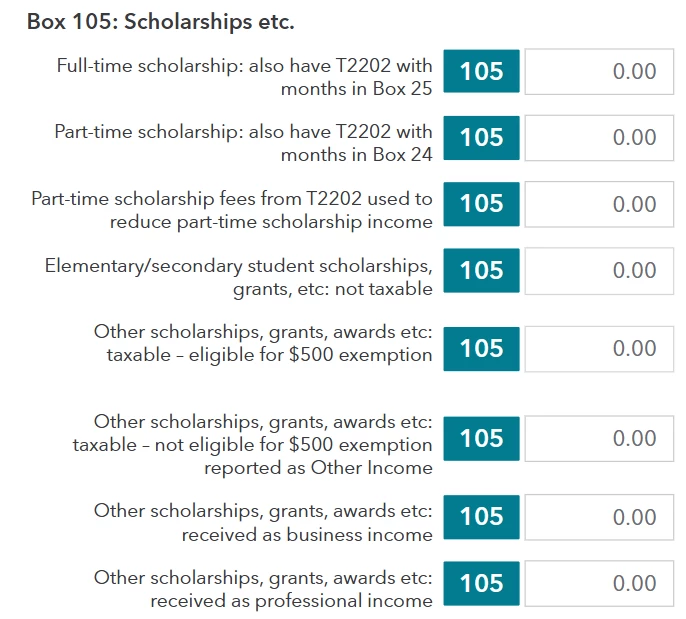Image resolution: width=686 pixels, height=619 pixels.
Task: Focus the business income scholarships amount field
Action: [x=599, y=516]
